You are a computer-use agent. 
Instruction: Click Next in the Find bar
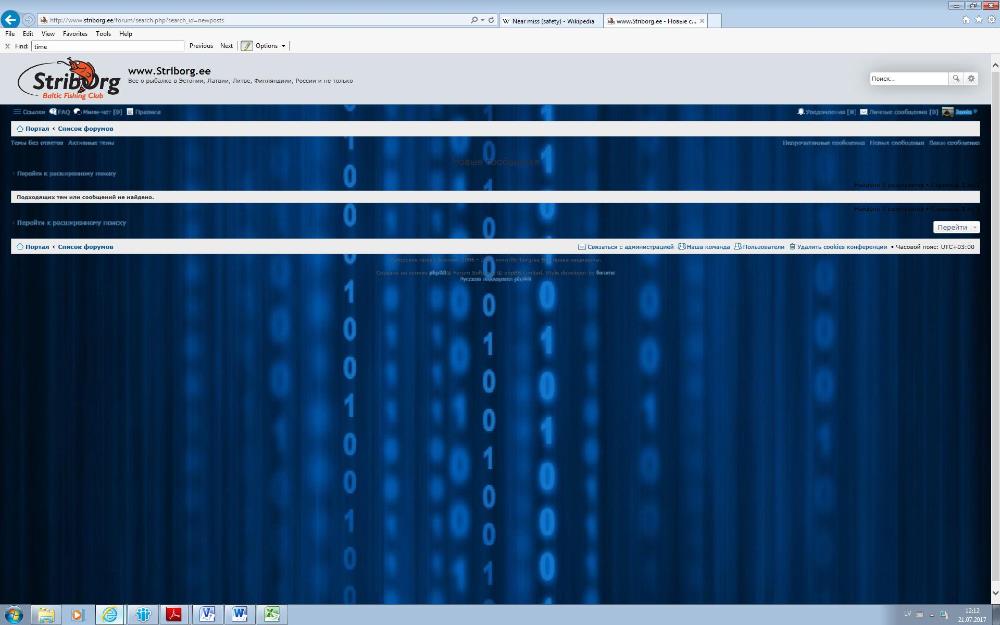227,46
